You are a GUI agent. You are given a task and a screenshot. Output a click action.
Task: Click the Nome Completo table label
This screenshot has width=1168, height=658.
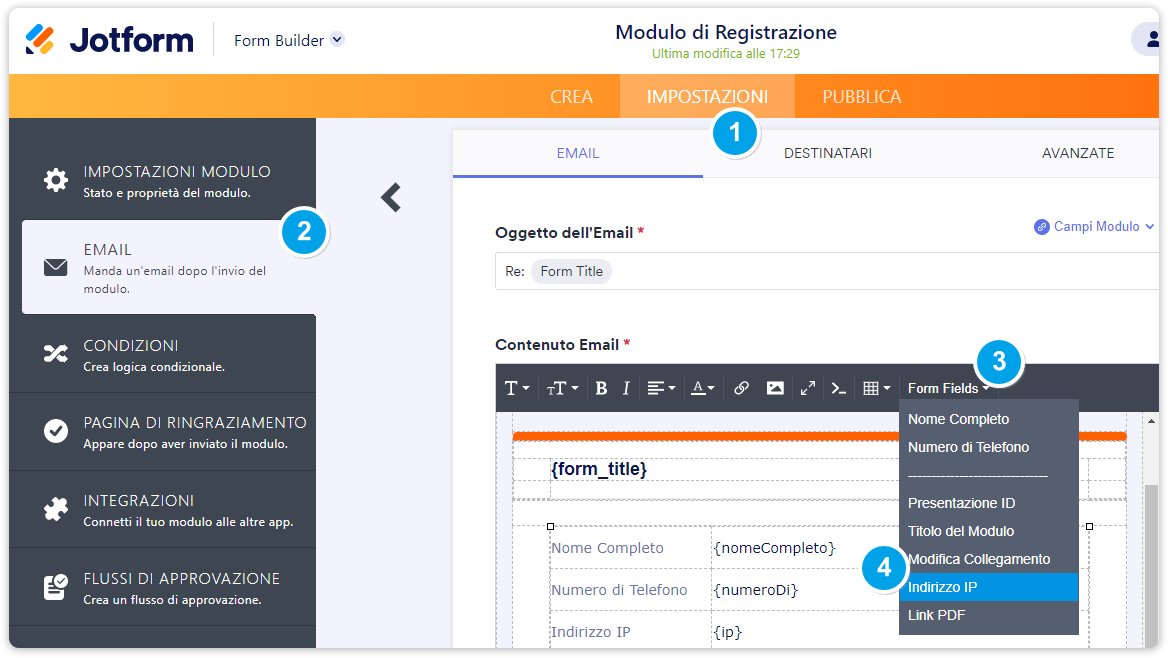click(607, 548)
